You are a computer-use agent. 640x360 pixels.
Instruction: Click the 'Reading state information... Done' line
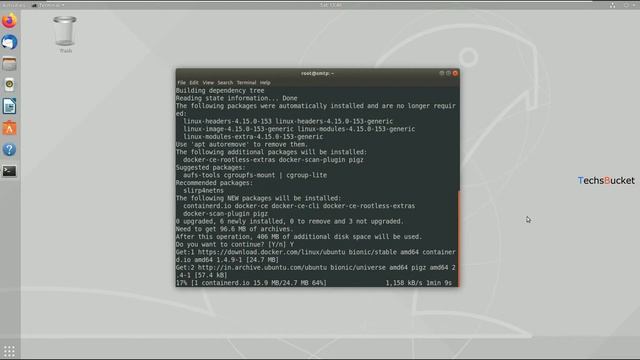(237, 98)
